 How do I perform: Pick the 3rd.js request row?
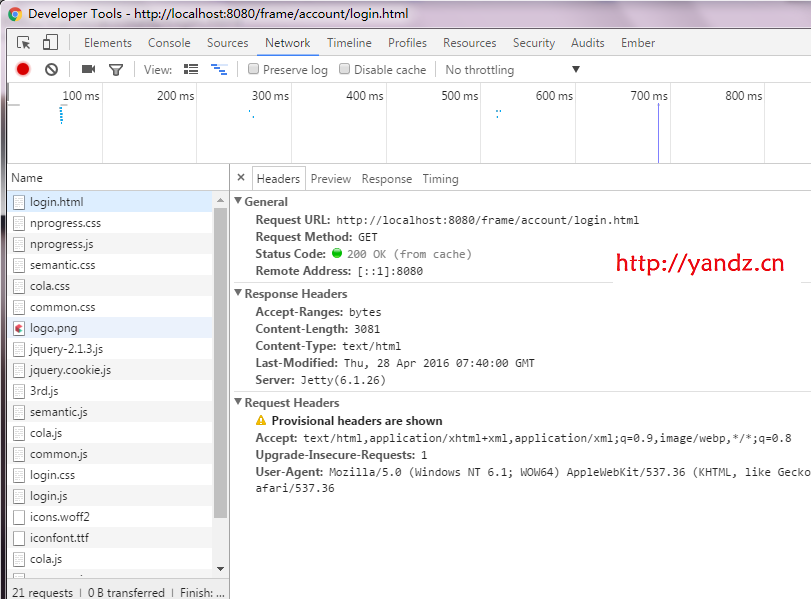coord(110,391)
